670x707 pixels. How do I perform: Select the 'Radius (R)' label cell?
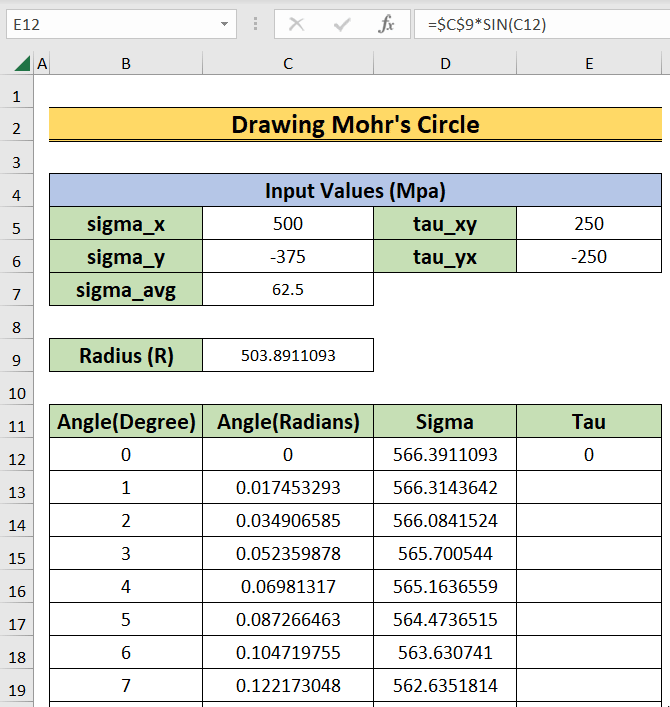click(x=126, y=355)
